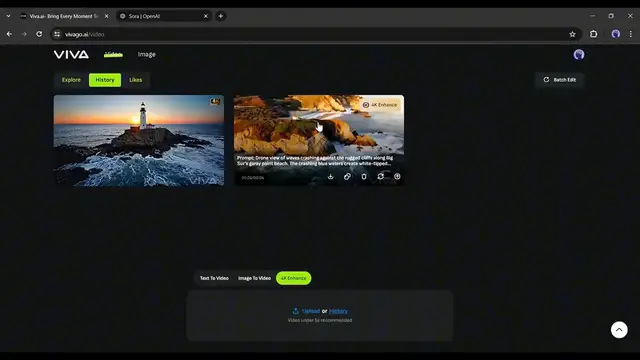
Task: Click the browser forward arrow
Action: tap(24, 34)
